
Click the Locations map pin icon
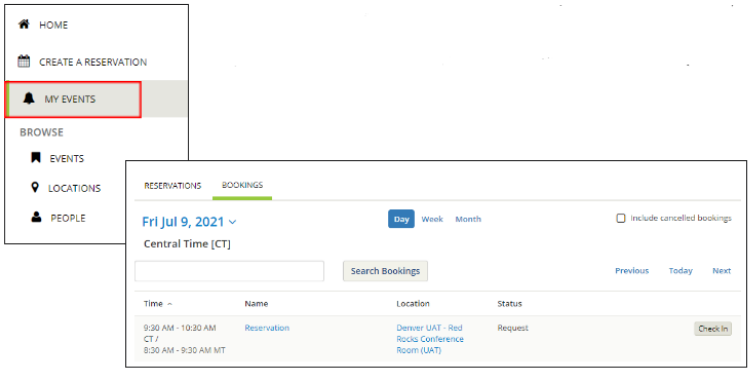point(35,187)
